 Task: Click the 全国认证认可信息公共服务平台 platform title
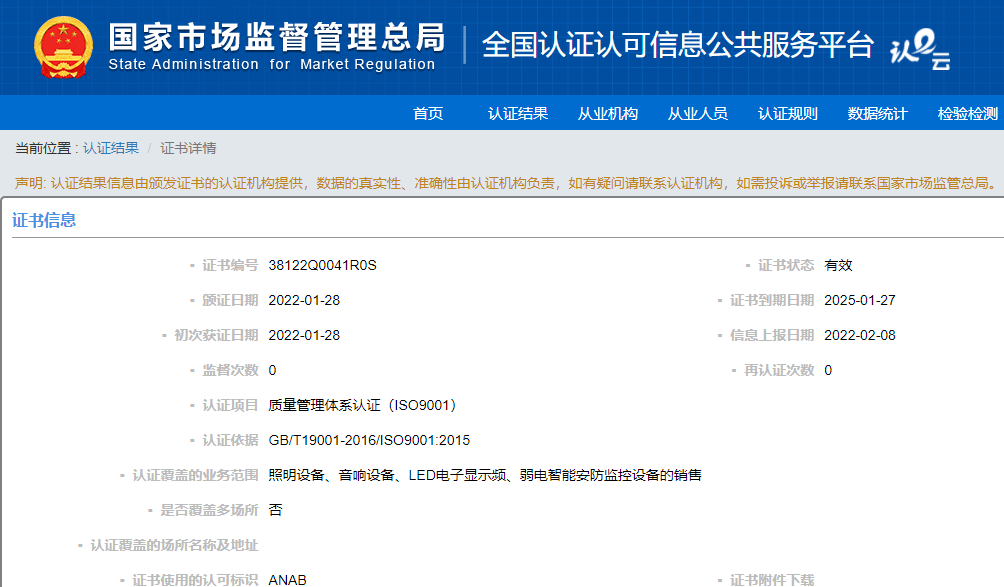(x=678, y=45)
